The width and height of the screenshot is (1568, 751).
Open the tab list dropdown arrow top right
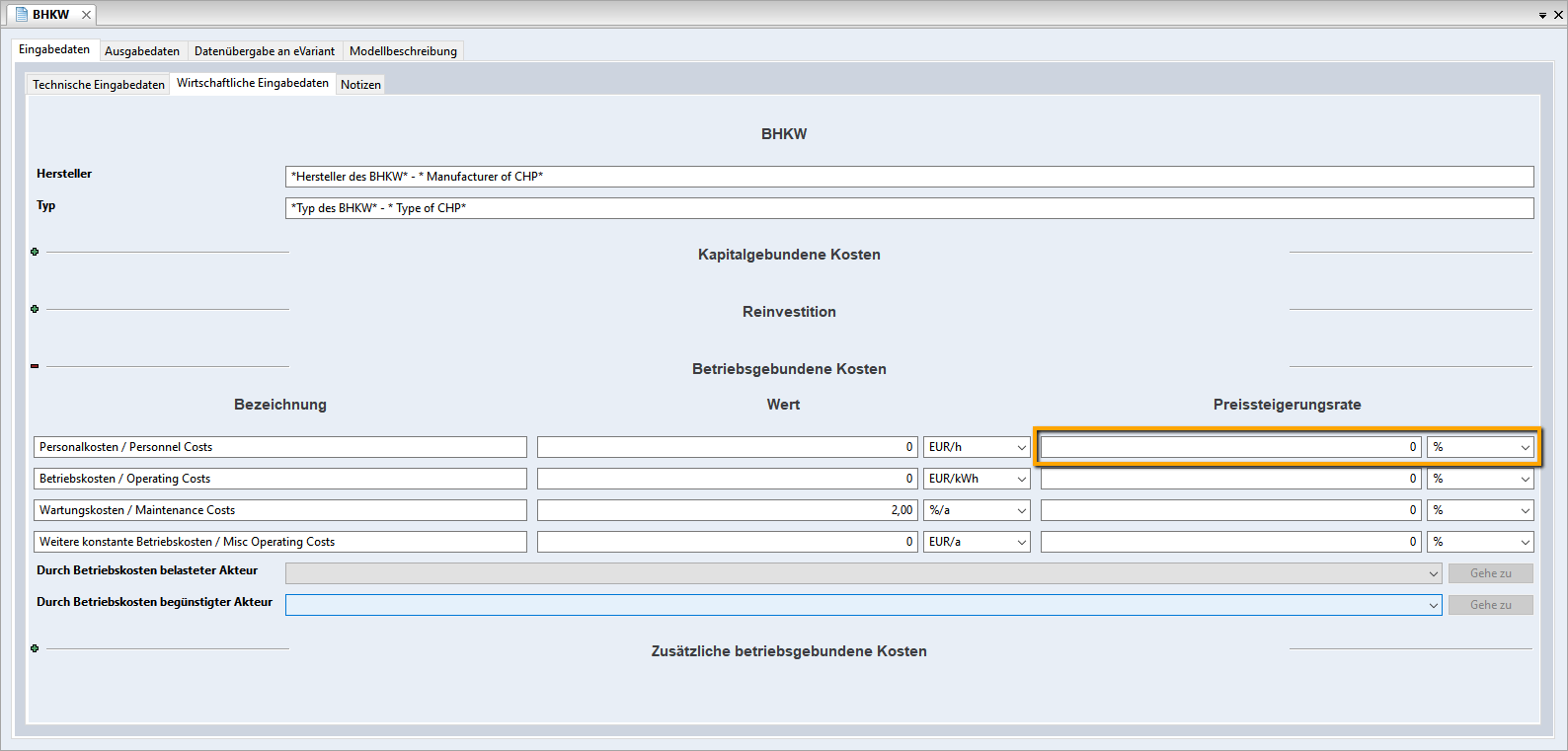point(1542,16)
